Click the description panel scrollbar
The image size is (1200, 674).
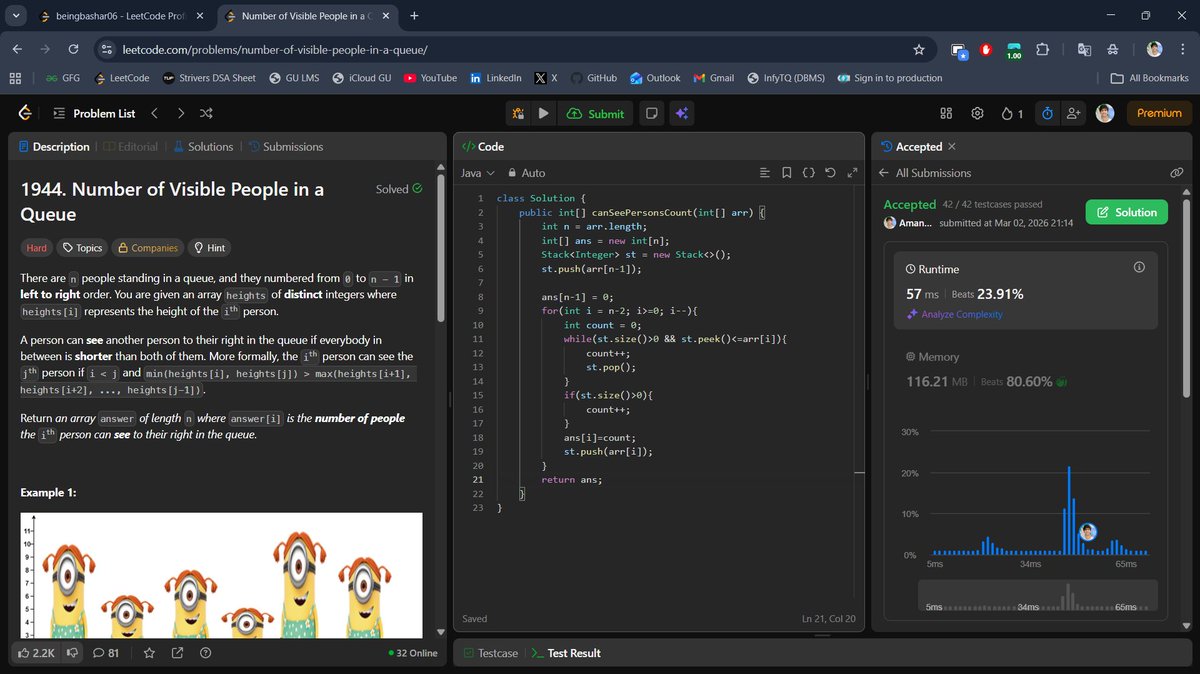pos(441,250)
